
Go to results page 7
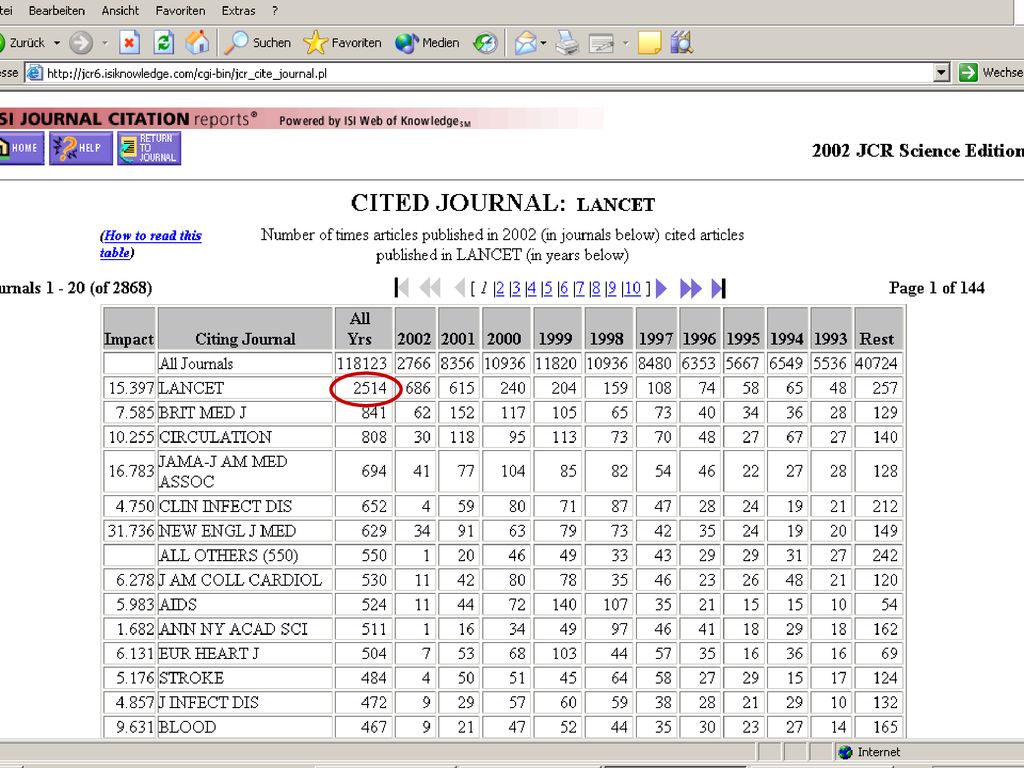[580, 289]
